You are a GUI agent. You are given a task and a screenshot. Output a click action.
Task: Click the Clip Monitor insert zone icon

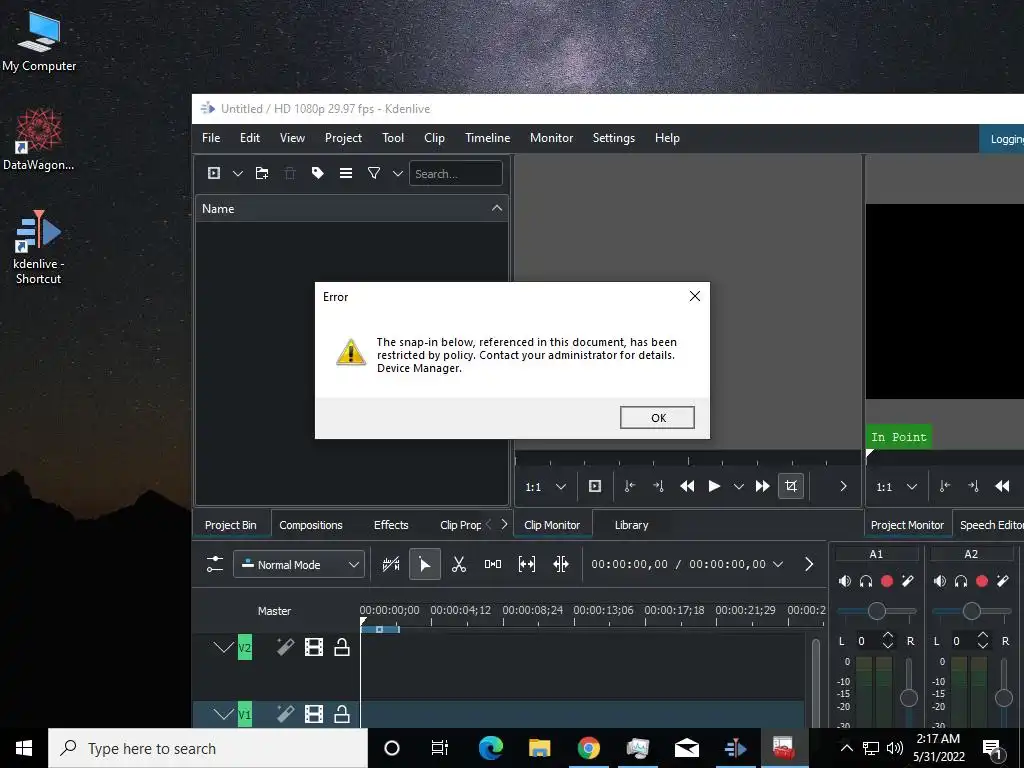594,487
